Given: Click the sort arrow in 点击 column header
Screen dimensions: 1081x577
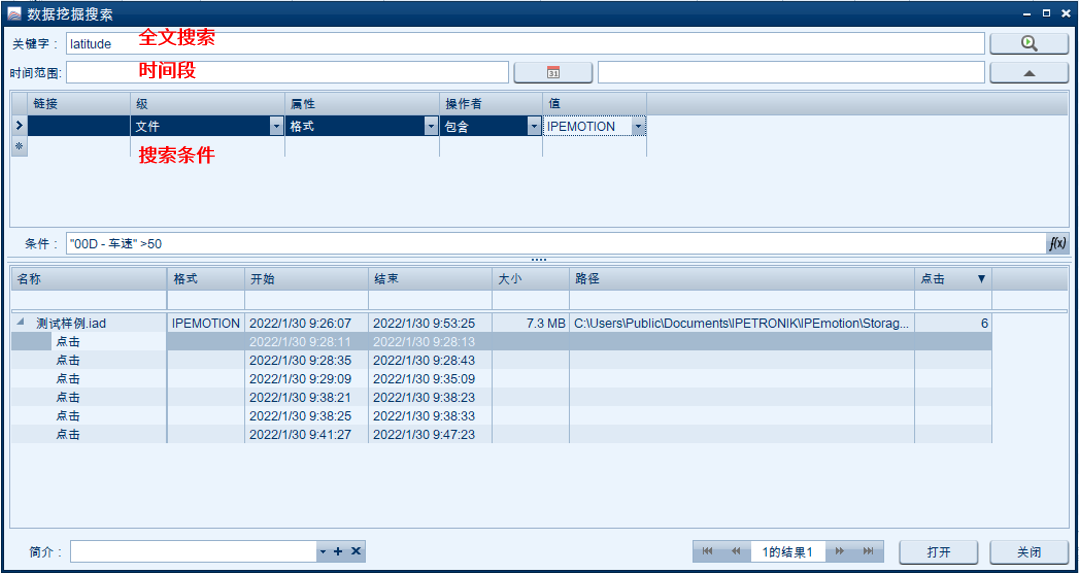Looking at the screenshot, I should [982, 279].
